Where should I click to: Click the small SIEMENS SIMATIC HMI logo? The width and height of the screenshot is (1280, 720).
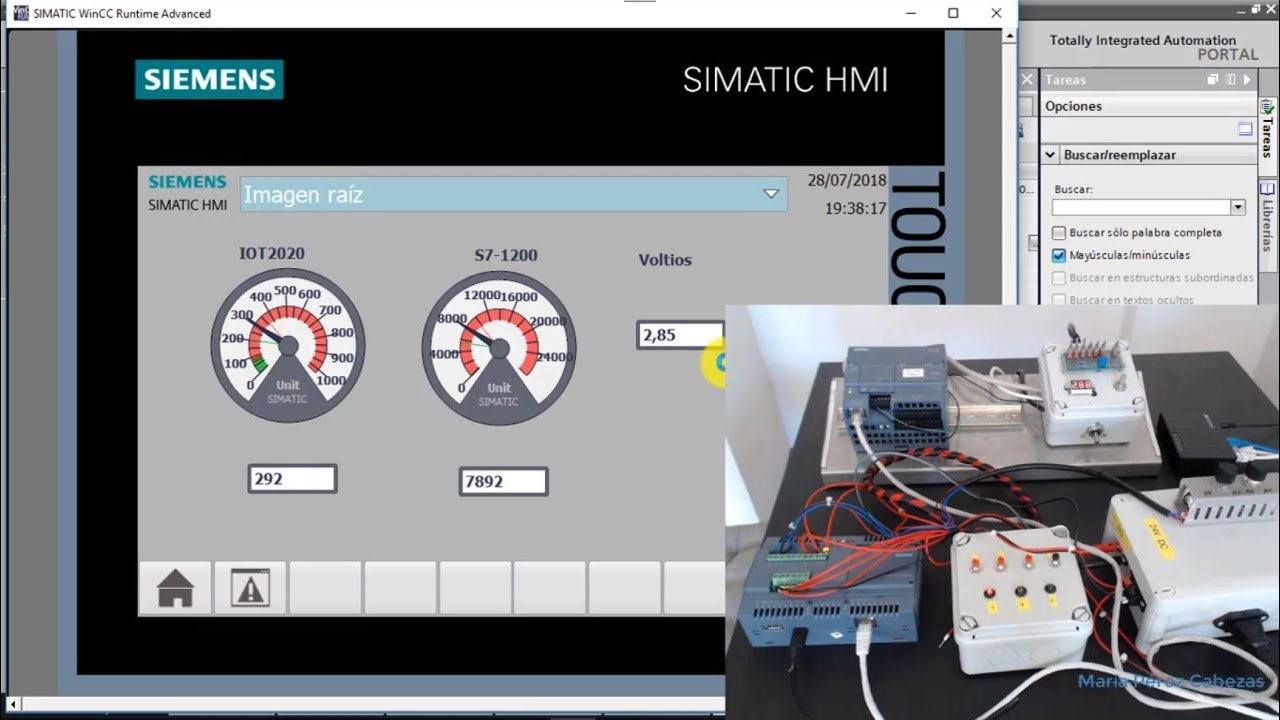[187, 193]
